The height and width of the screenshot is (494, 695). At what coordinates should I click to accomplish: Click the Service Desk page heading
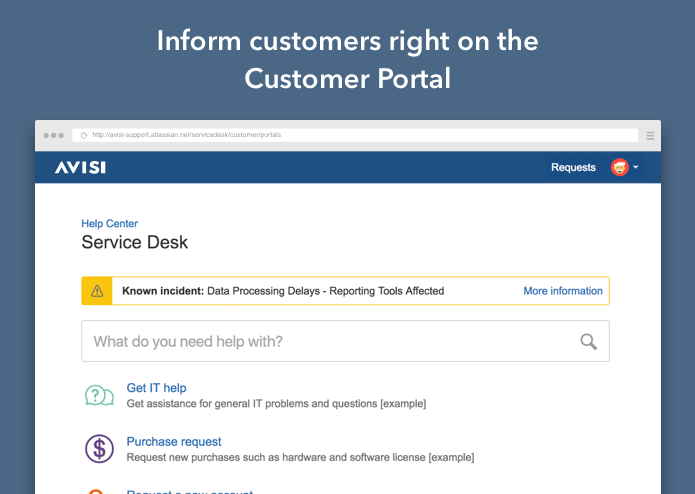134,242
